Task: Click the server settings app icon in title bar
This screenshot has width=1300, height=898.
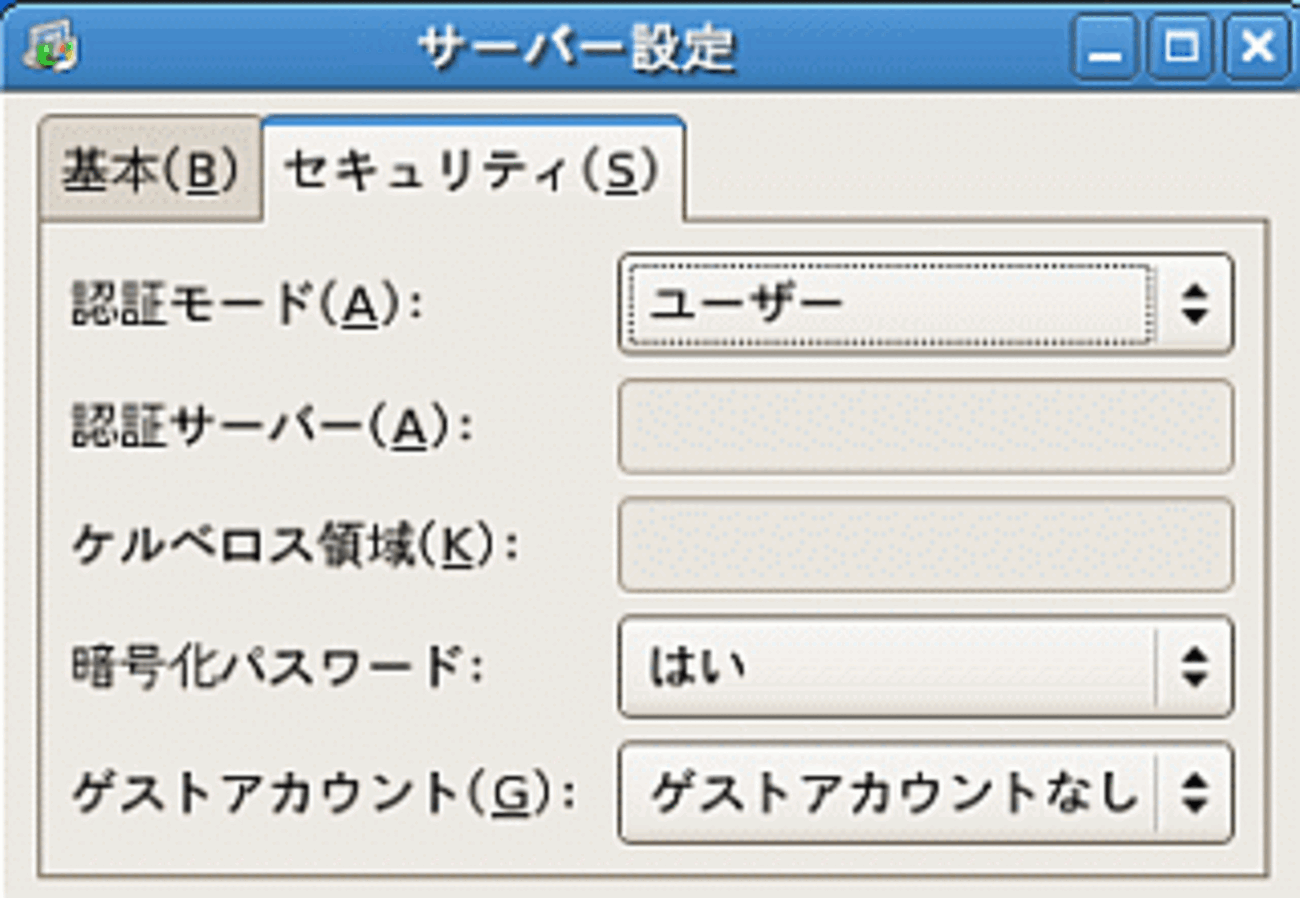Action: point(52,47)
